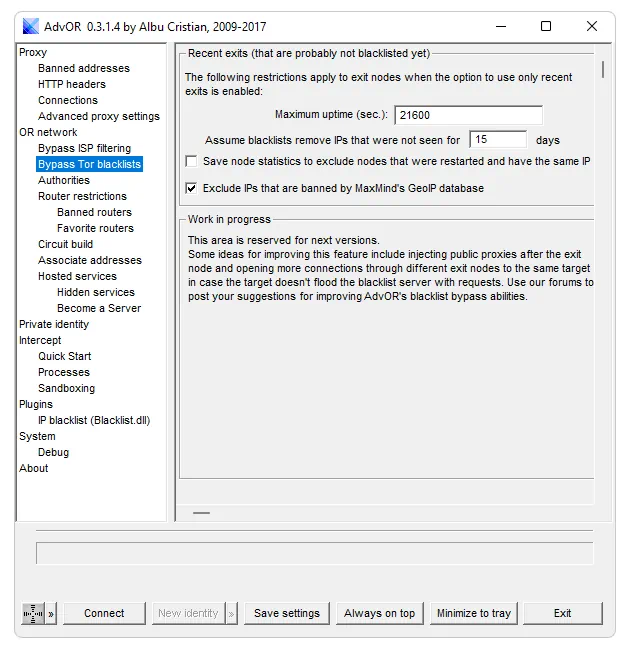Close the AdvOR window
Viewport: 628px width, 652px height.
pyautogui.click(x=592, y=26)
